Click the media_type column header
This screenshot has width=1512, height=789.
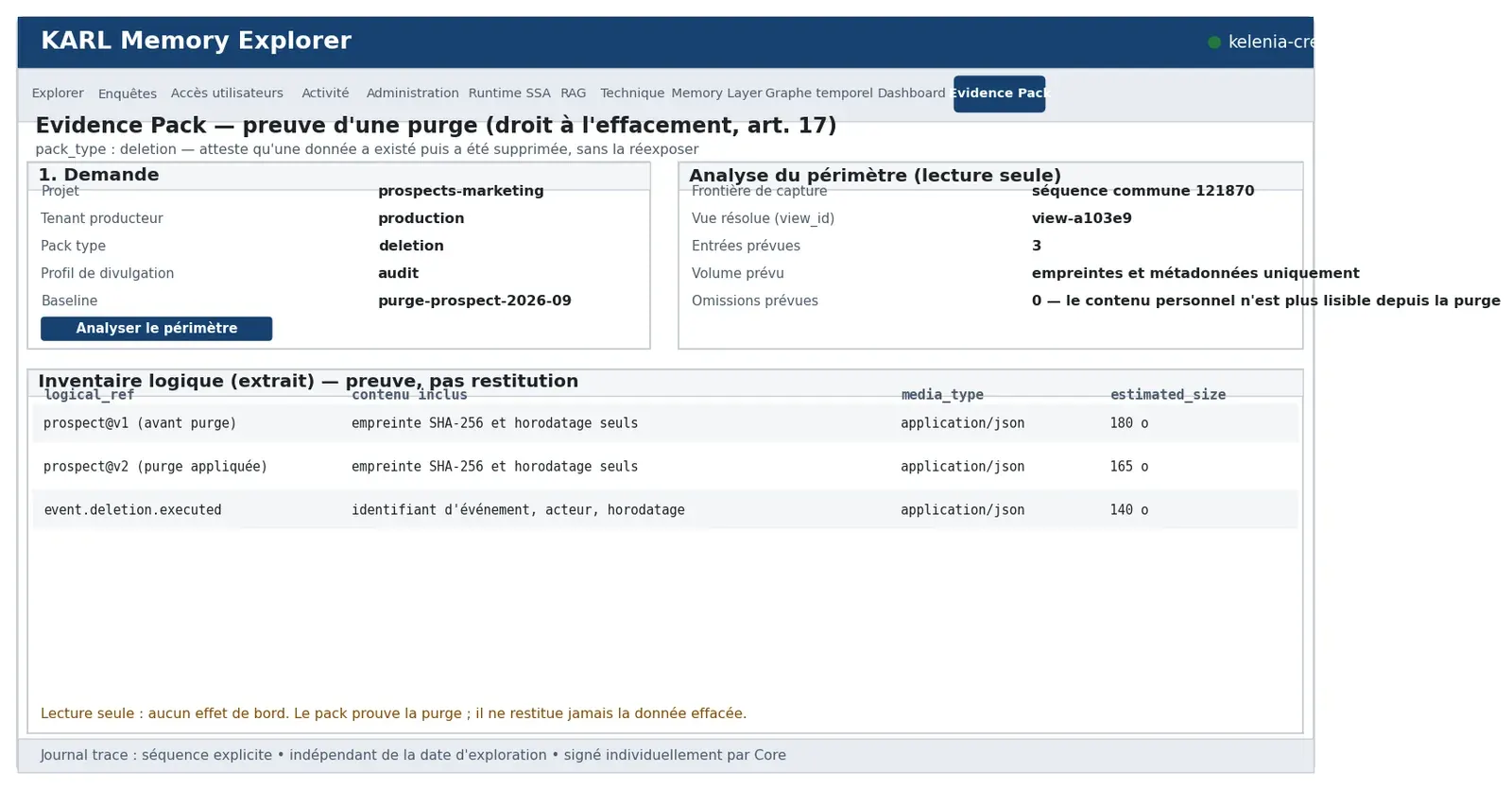(942, 395)
